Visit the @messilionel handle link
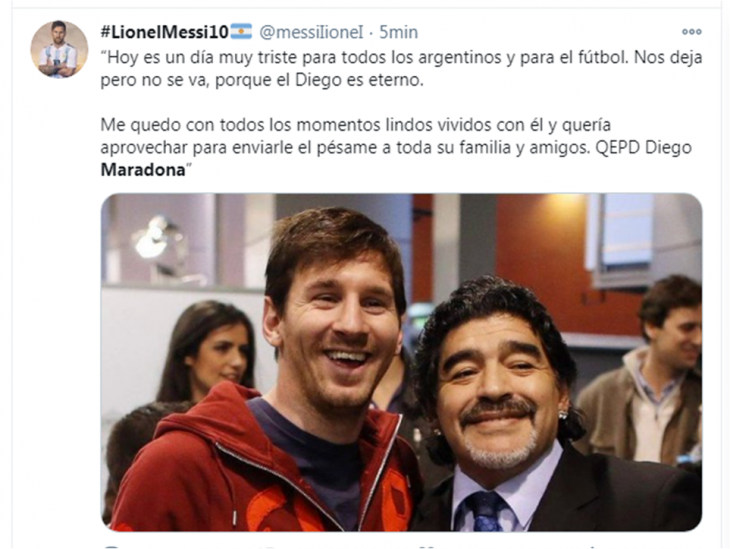This screenshot has height=549, width=730. point(311,32)
